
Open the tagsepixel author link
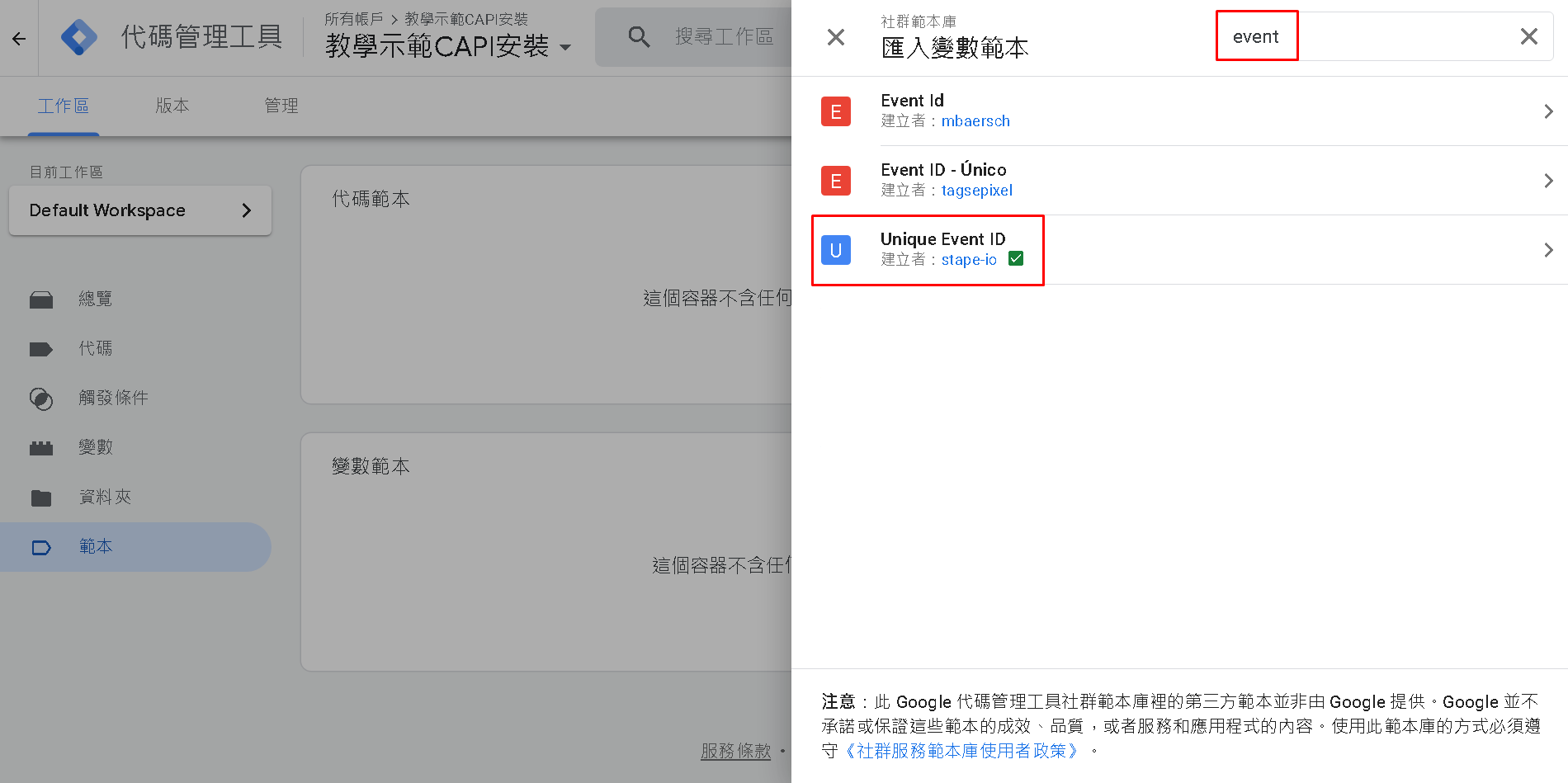click(x=977, y=191)
